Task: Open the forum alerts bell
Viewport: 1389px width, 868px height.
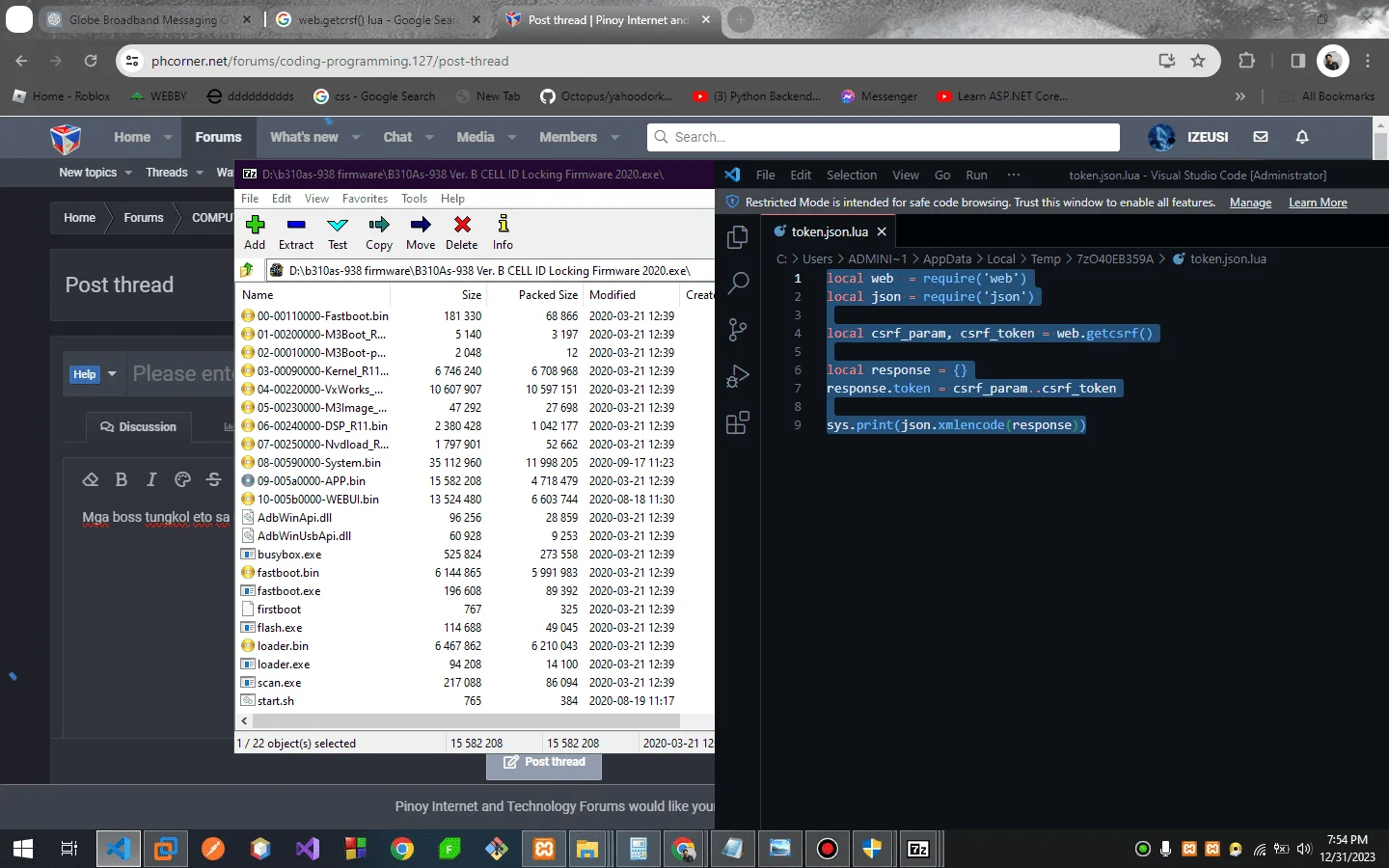Action: click(x=1302, y=137)
